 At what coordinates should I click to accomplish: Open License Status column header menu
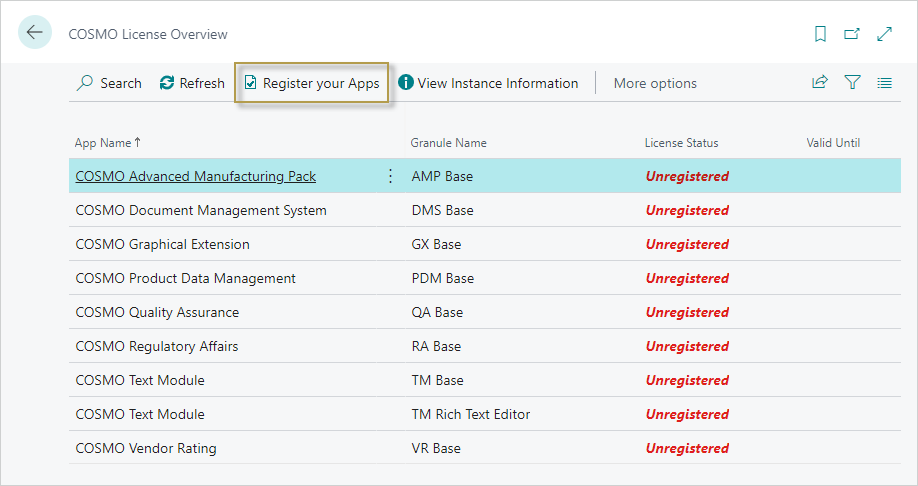pyautogui.click(x=681, y=143)
